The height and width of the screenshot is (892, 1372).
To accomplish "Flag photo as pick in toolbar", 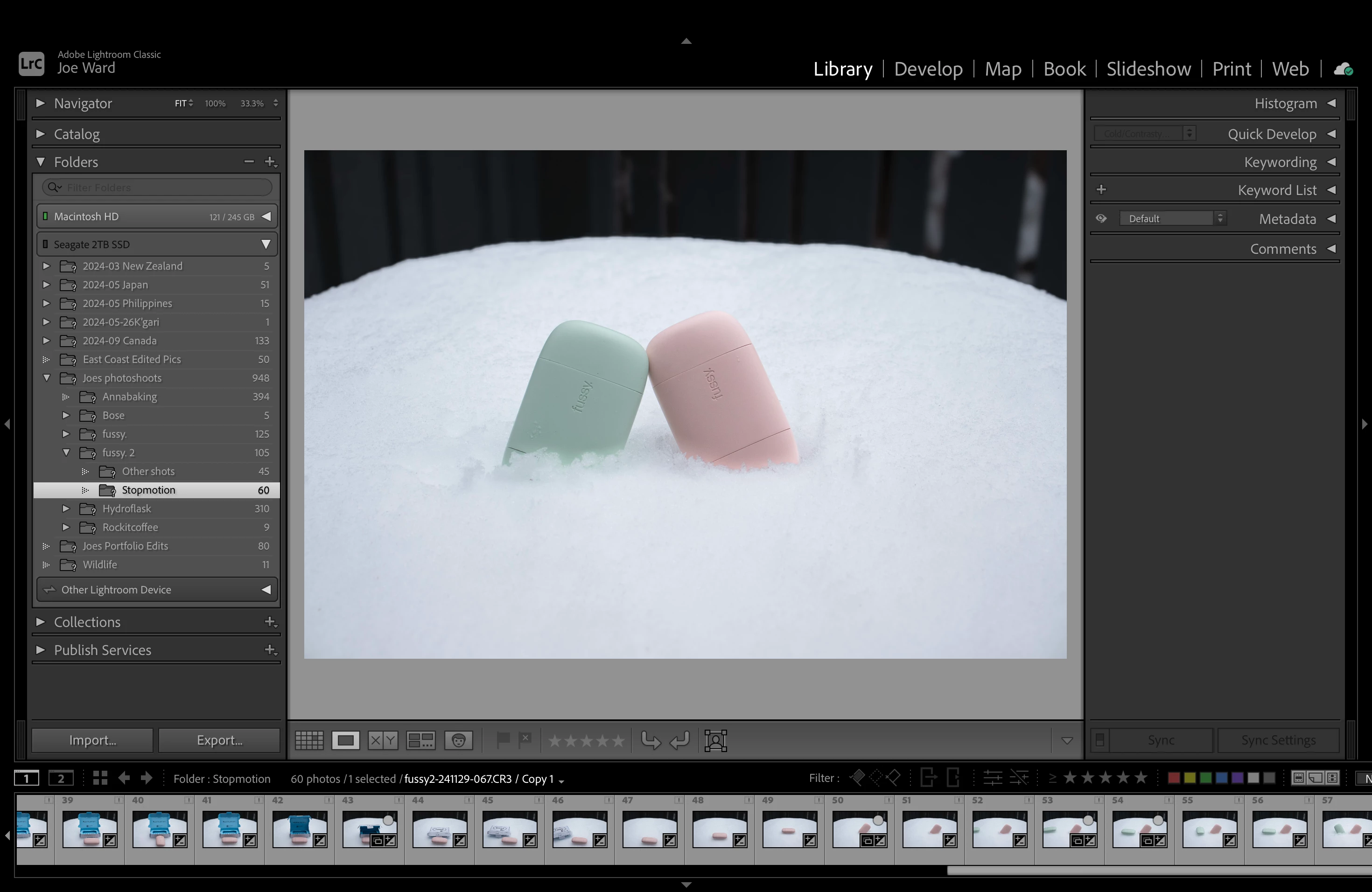I will [x=503, y=739].
